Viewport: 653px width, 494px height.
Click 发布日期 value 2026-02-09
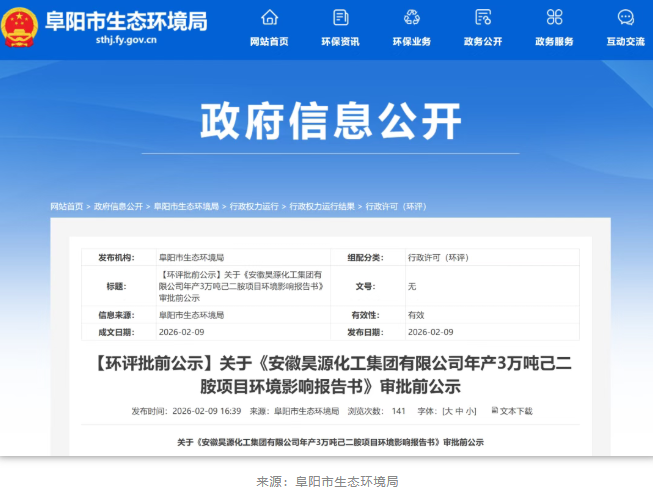coord(431,332)
